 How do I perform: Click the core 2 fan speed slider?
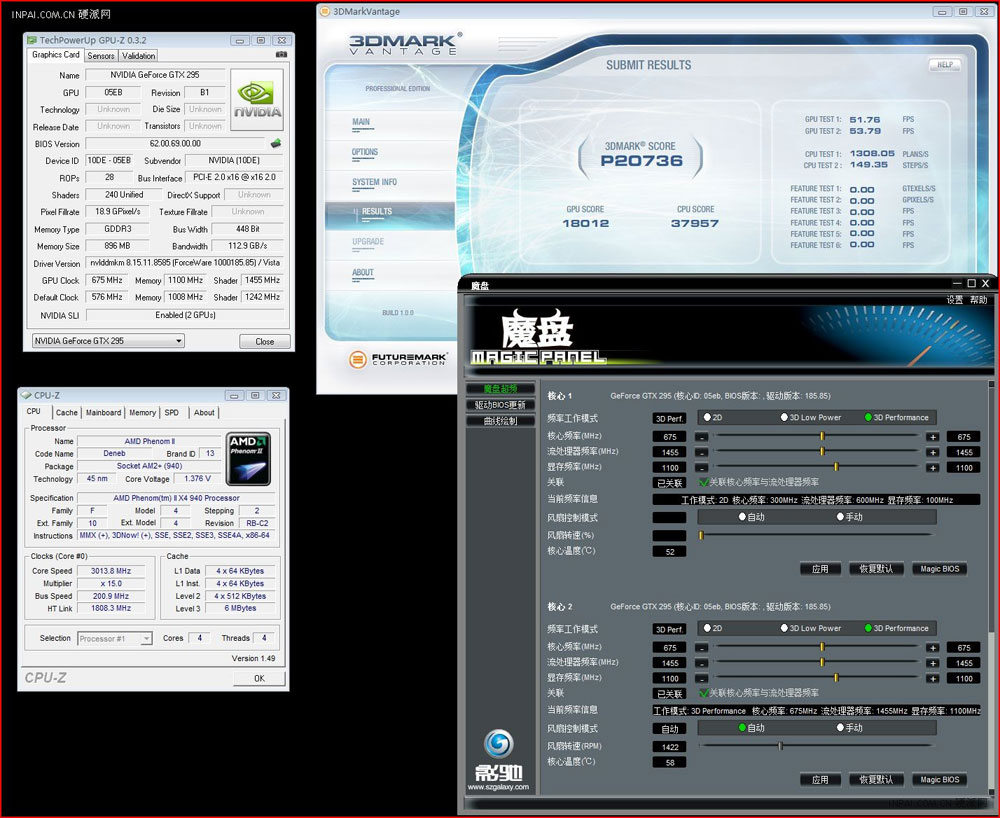[x=816, y=745]
